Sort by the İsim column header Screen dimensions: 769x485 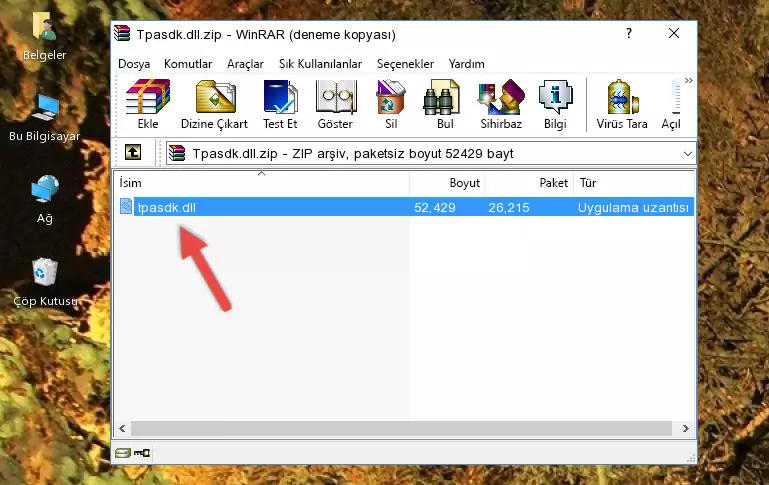(x=262, y=183)
